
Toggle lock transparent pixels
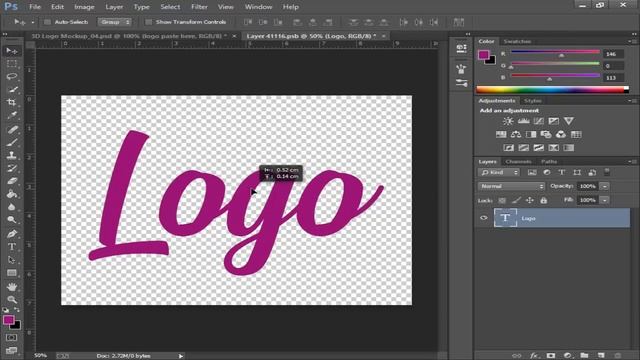coord(502,200)
